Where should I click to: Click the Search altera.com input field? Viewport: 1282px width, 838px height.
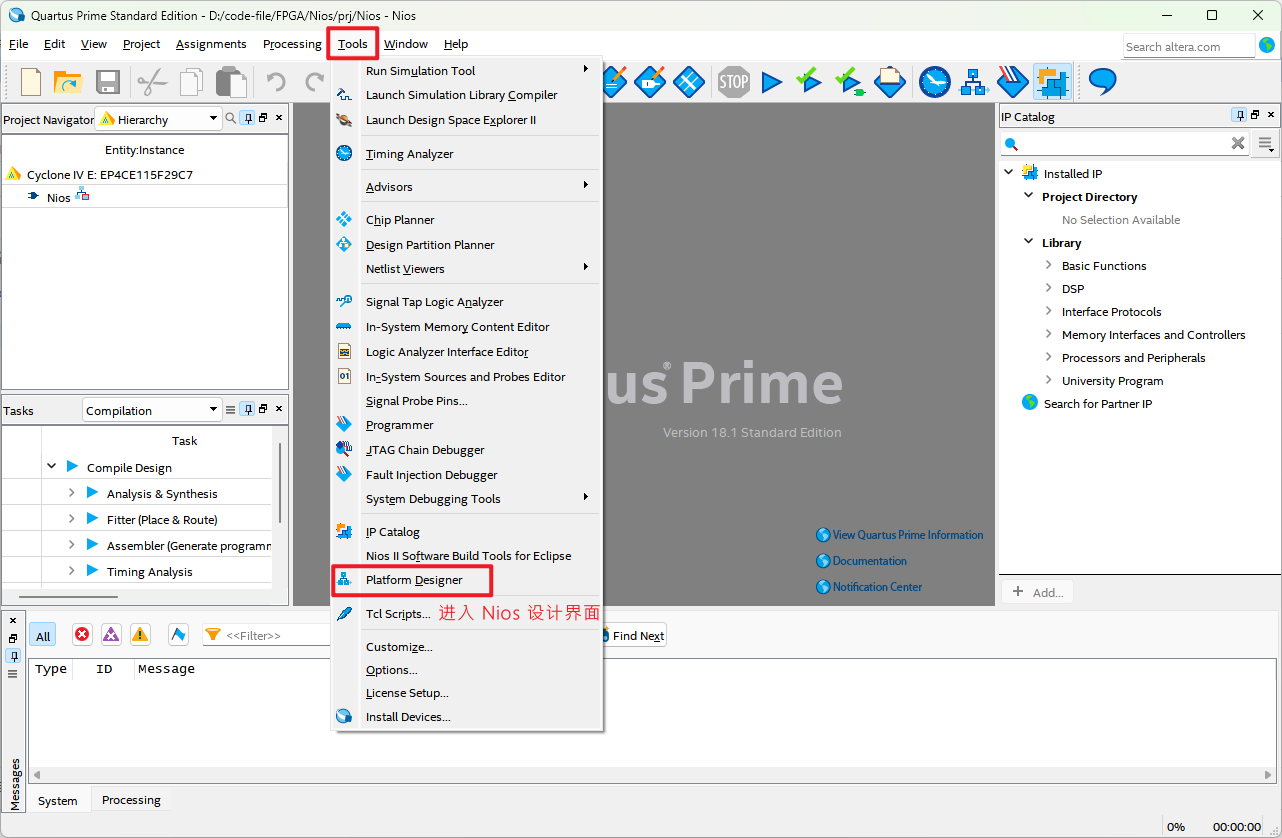(x=1188, y=46)
